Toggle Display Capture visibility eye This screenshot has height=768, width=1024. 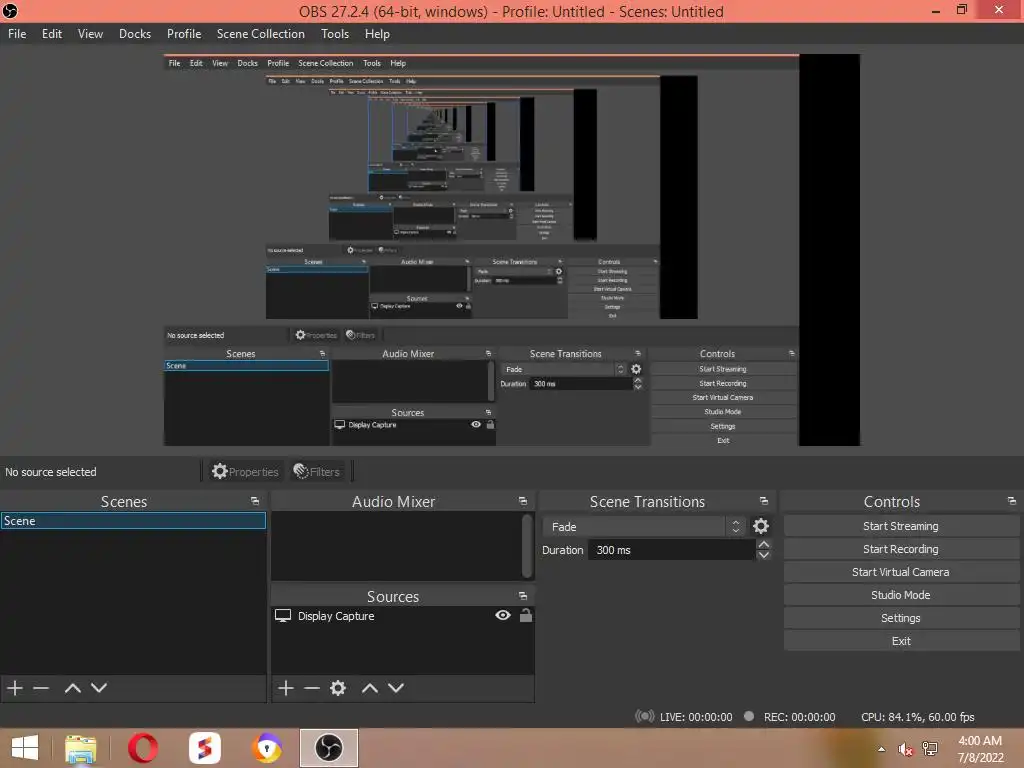click(x=503, y=615)
